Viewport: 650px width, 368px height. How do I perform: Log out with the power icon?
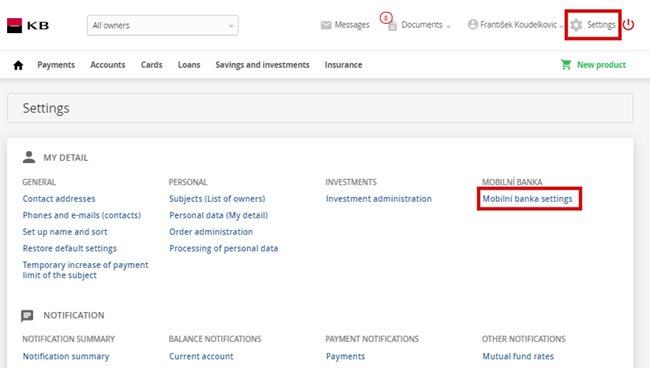pos(628,24)
